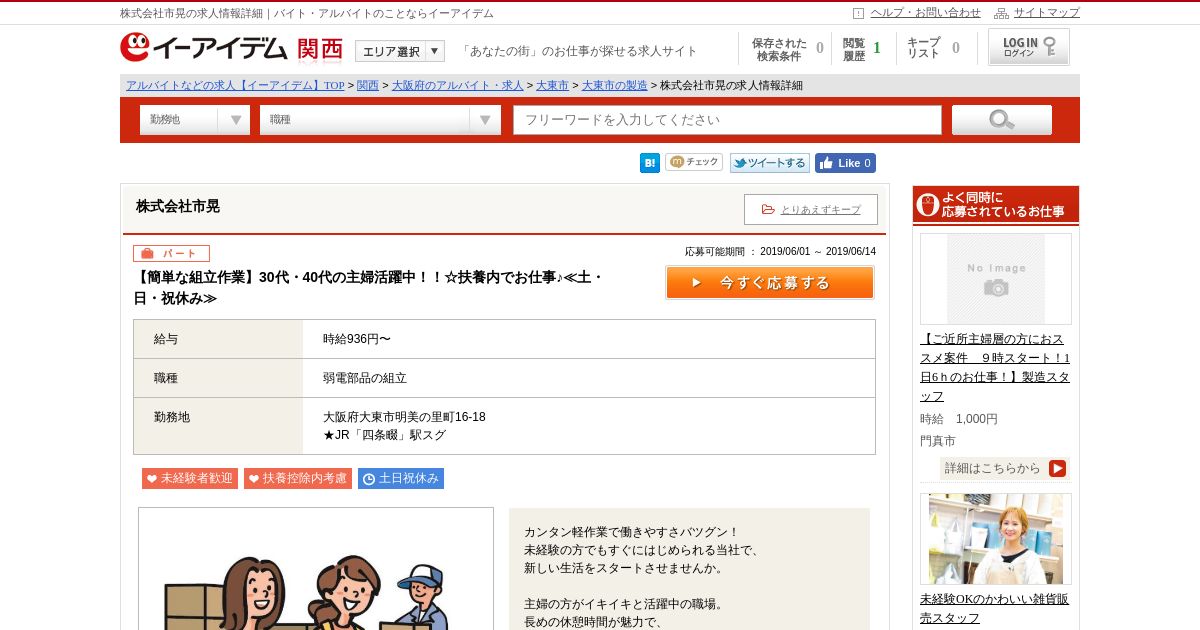Follow breadcrumb 大阪府のアルバイト・求人
The image size is (1200, 630).
pos(457,85)
